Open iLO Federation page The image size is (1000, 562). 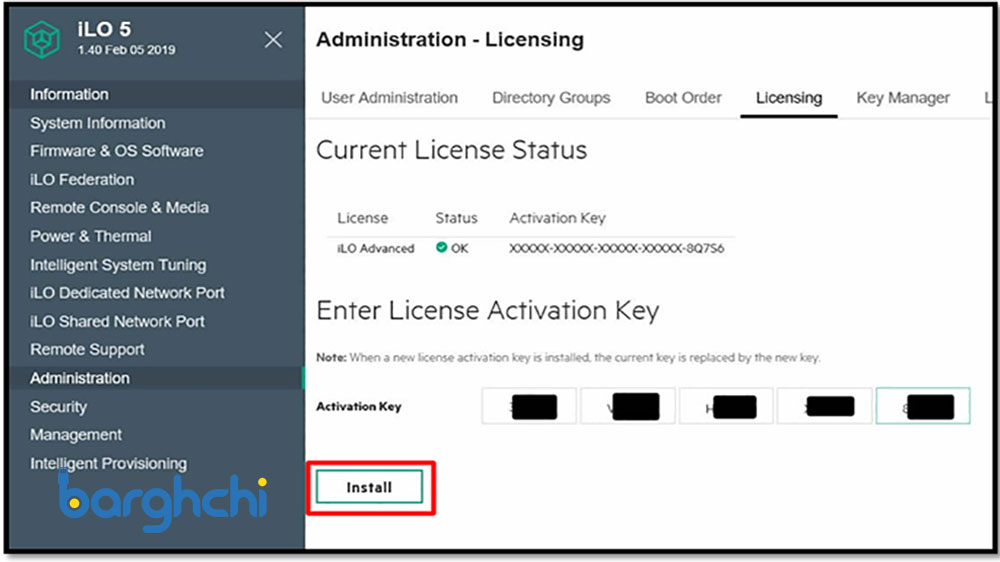click(82, 180)
